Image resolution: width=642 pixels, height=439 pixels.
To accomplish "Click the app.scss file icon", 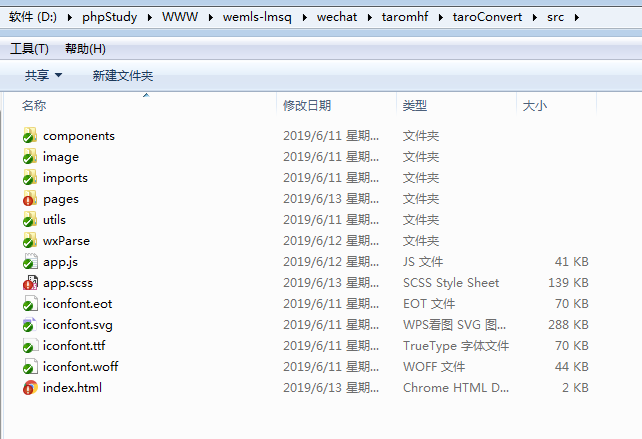I will 30,283.
